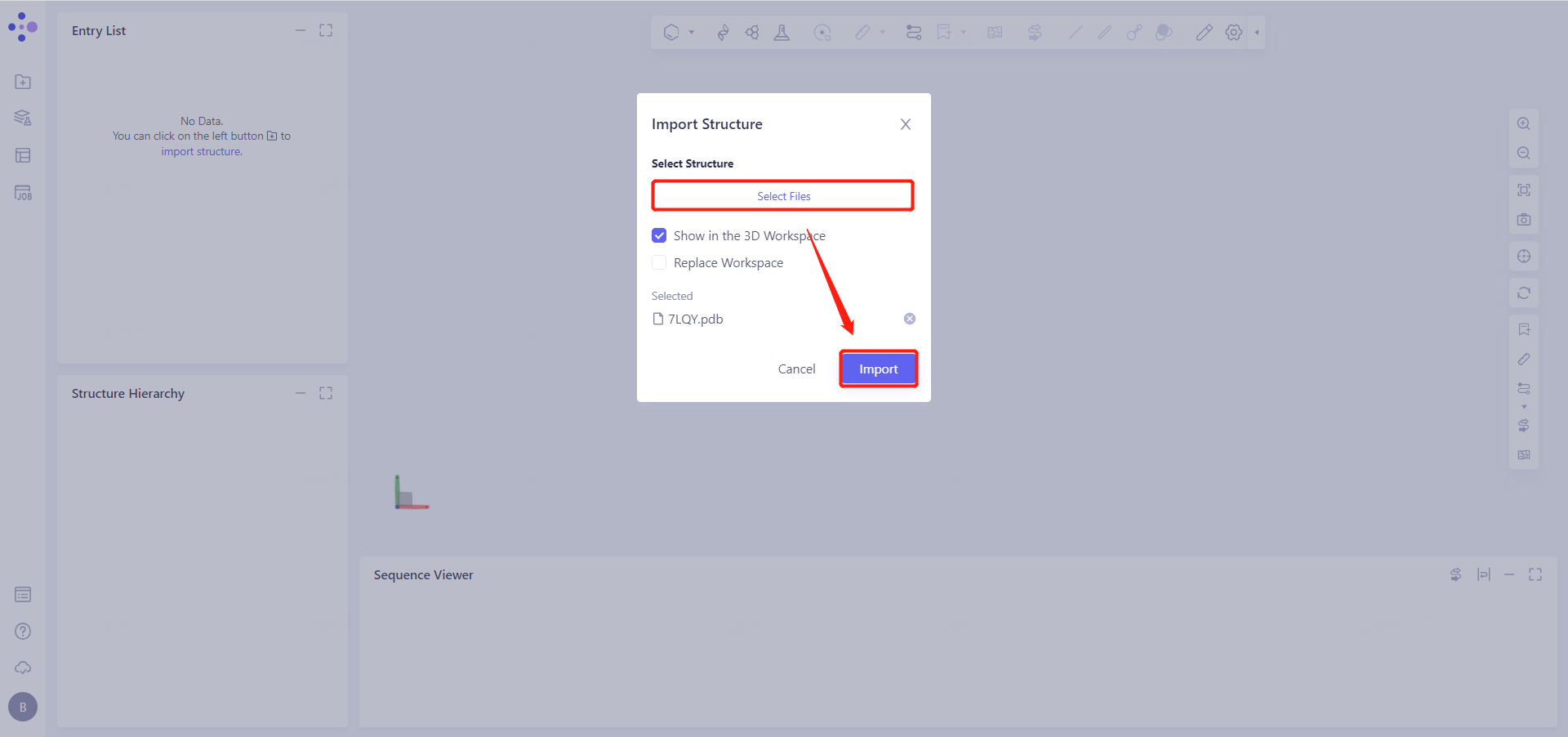Screen dimensions: 1568x737
Task: Open settings gear in top toolbar
Action: [1233, 33]
